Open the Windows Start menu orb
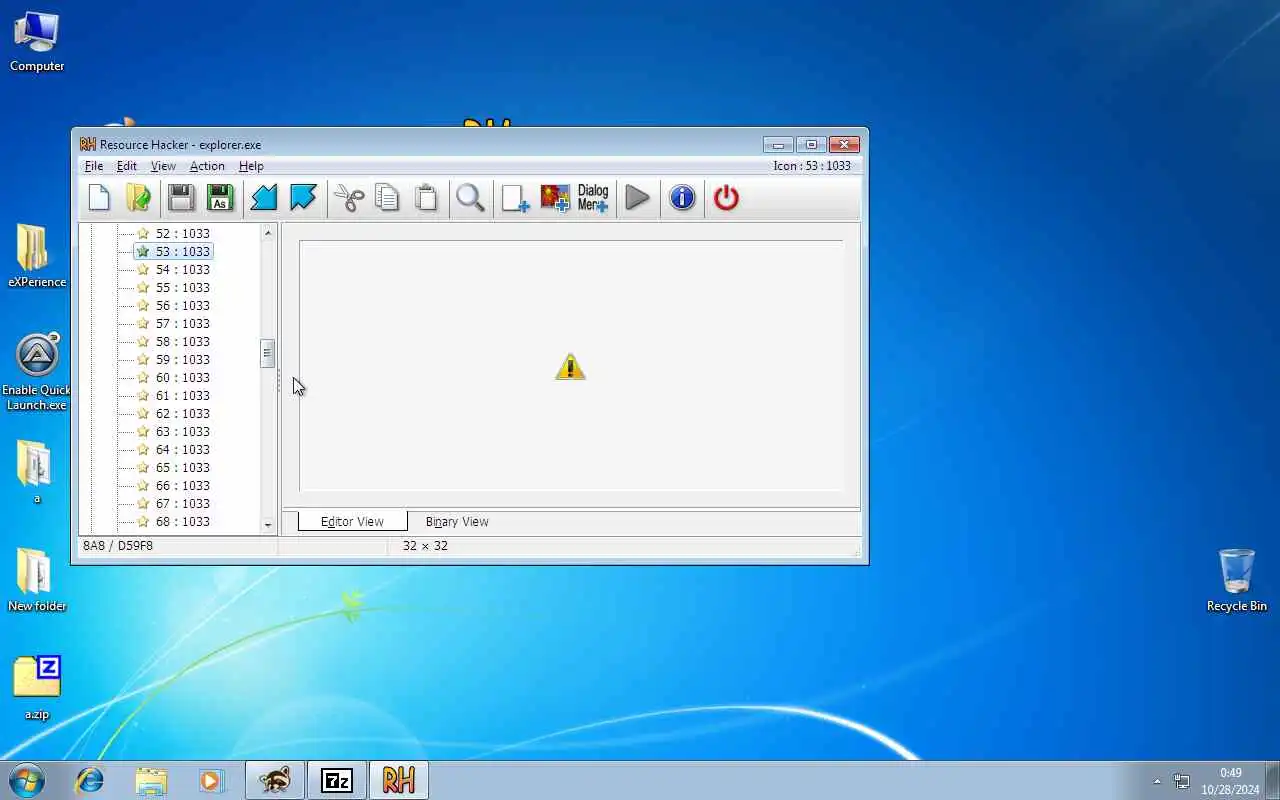The width and height of the screenshot is (1280, 800). pos(27,780)
